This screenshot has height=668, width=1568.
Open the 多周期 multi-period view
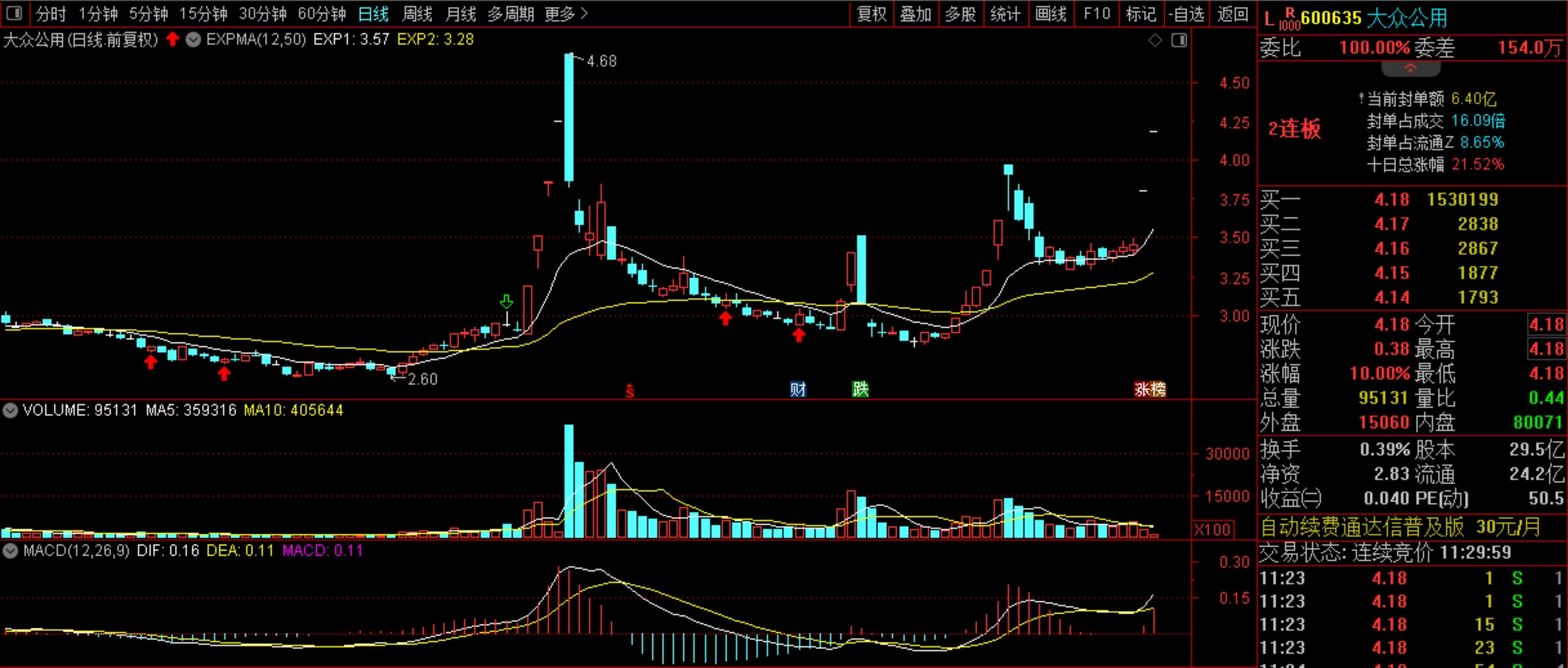point(511,14)
